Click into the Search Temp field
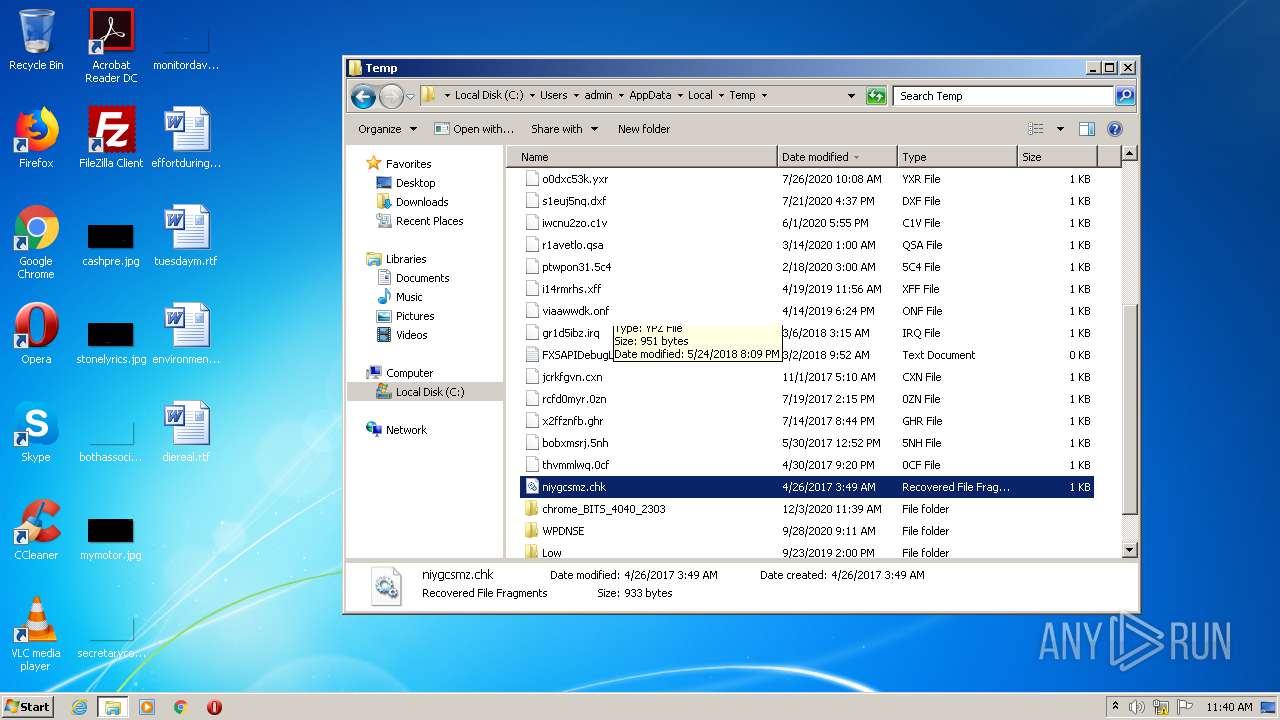The height and width of the screenshot is (720, 1280). click(1003, 96)
